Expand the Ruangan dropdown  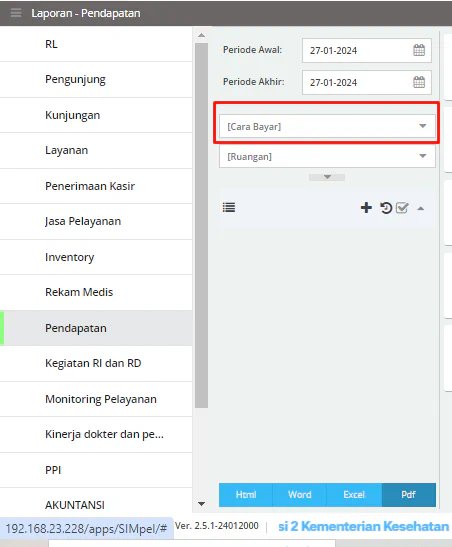pos(327,156)
